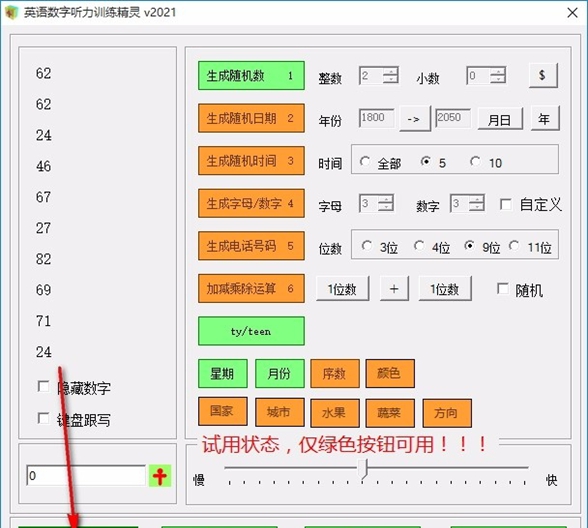
Task: Click generate phone number button 5
Action: coord(251,246)
